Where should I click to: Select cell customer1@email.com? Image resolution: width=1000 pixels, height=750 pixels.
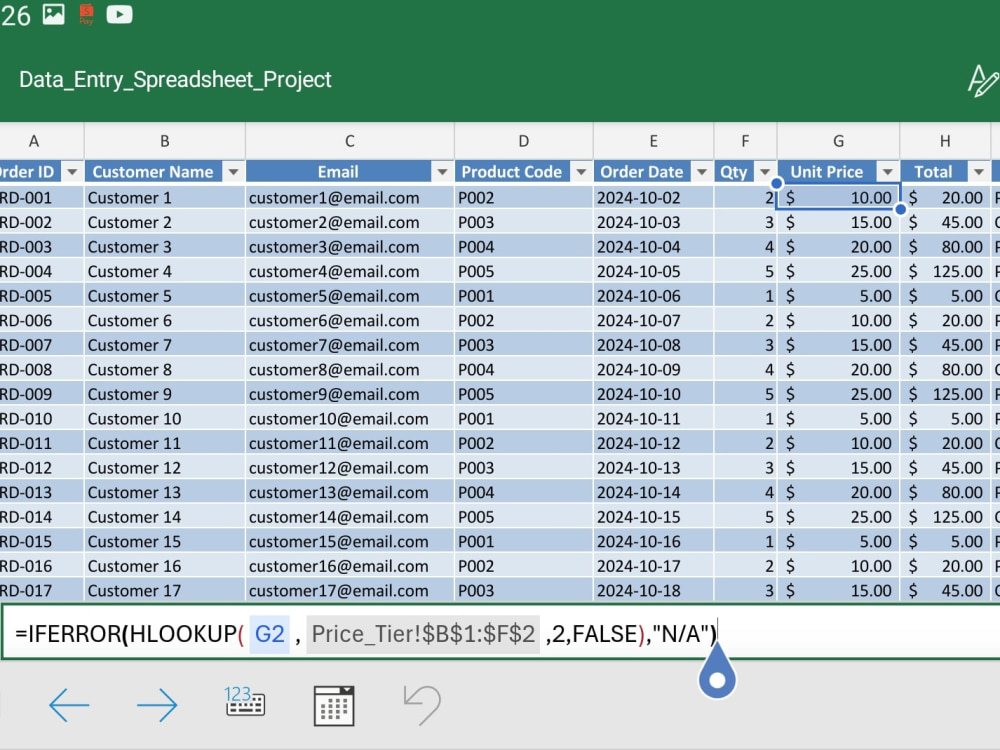(349, 198)
